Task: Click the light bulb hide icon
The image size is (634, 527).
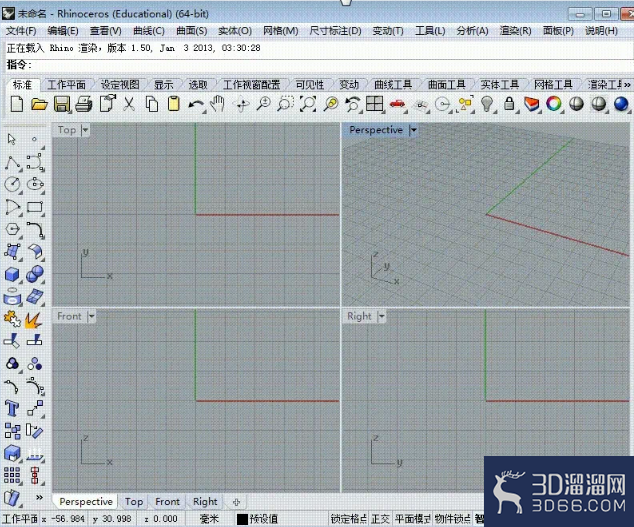Action: tap(487, 104)
